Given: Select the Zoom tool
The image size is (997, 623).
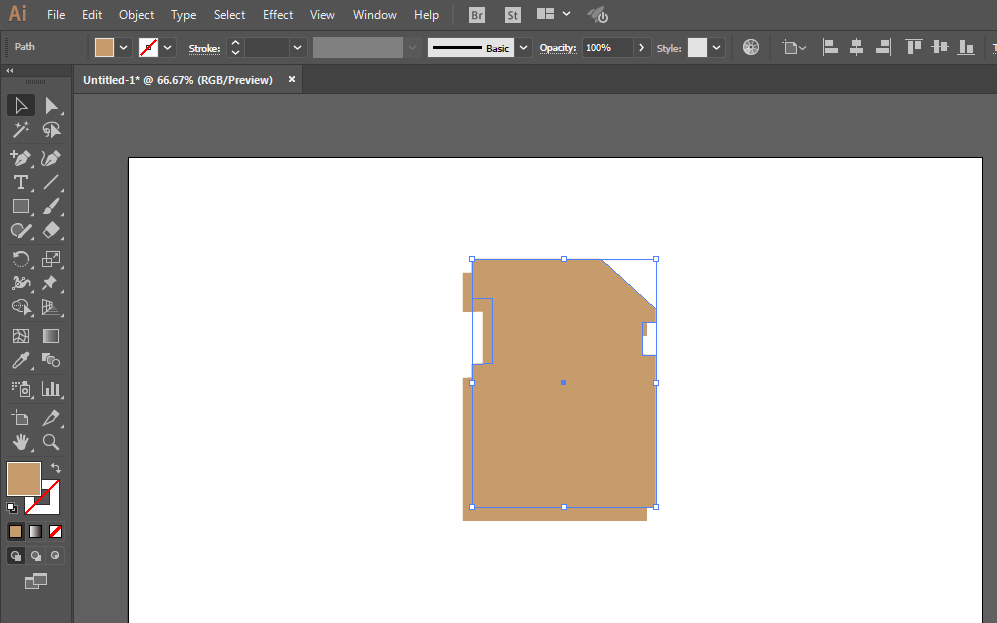Looking at the screenshot, I should point(51,442).
